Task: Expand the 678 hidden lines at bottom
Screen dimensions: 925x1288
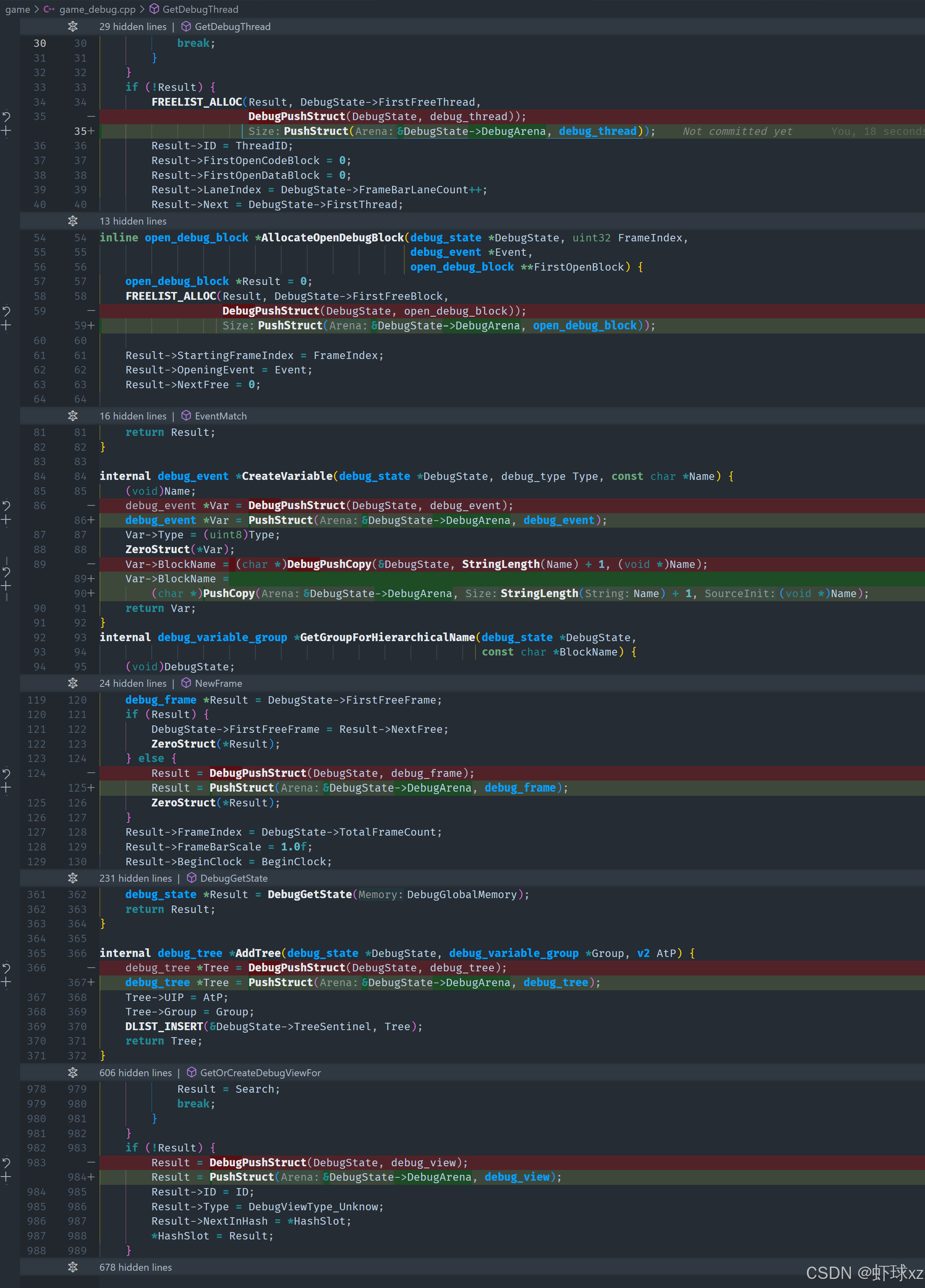Action: pos(73,1267)
